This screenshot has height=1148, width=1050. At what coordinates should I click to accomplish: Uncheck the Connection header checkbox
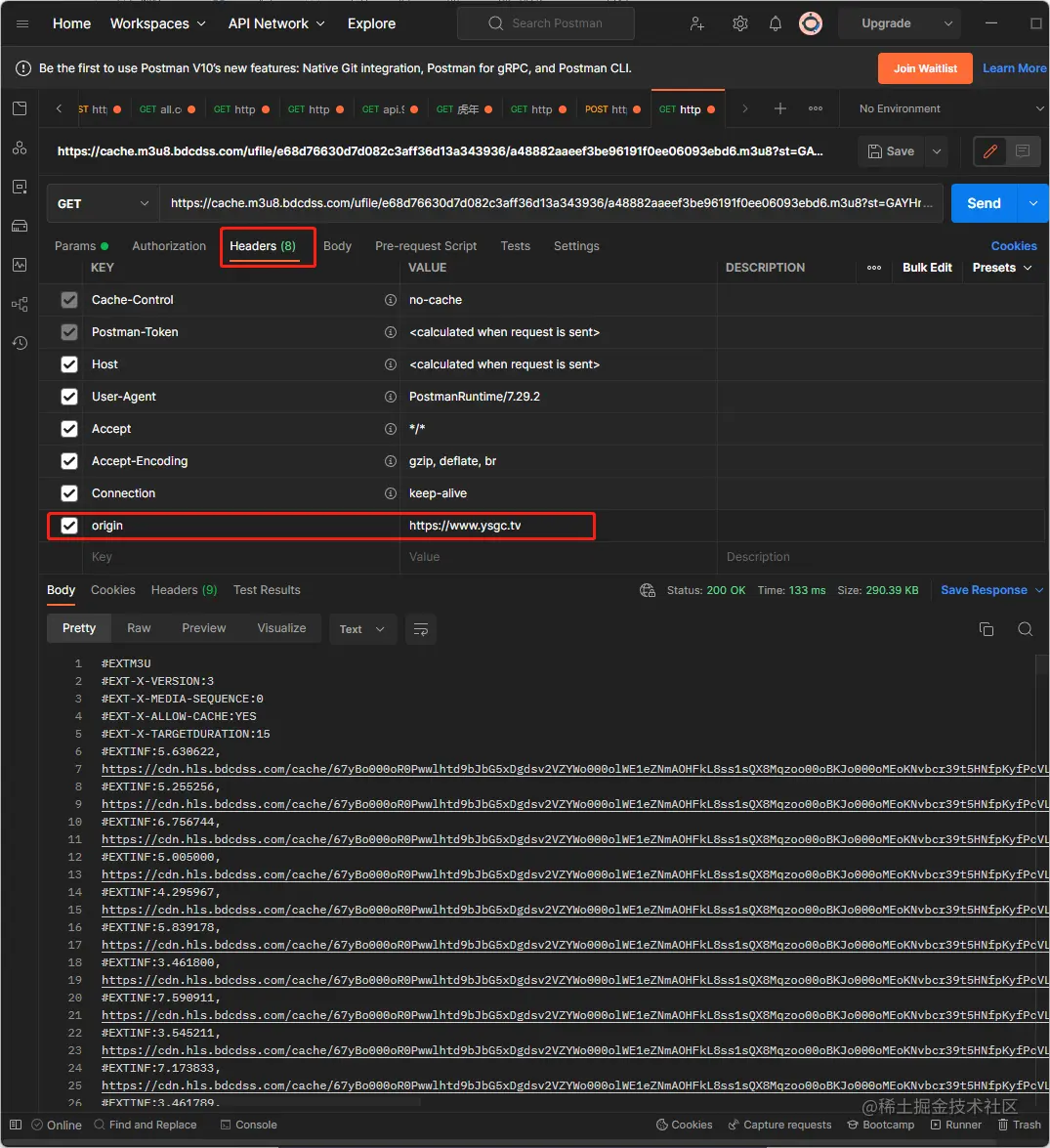pyautogui.click(x=68, y=493)
